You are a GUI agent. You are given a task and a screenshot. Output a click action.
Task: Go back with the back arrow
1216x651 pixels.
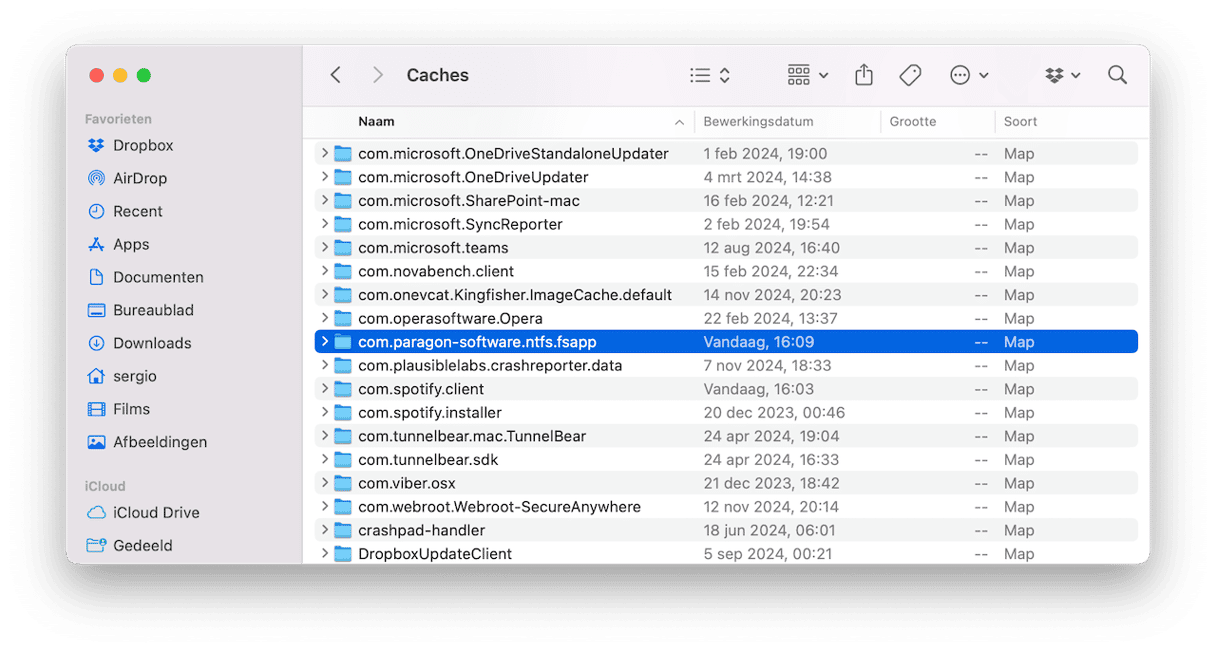[x=336, y=75]
